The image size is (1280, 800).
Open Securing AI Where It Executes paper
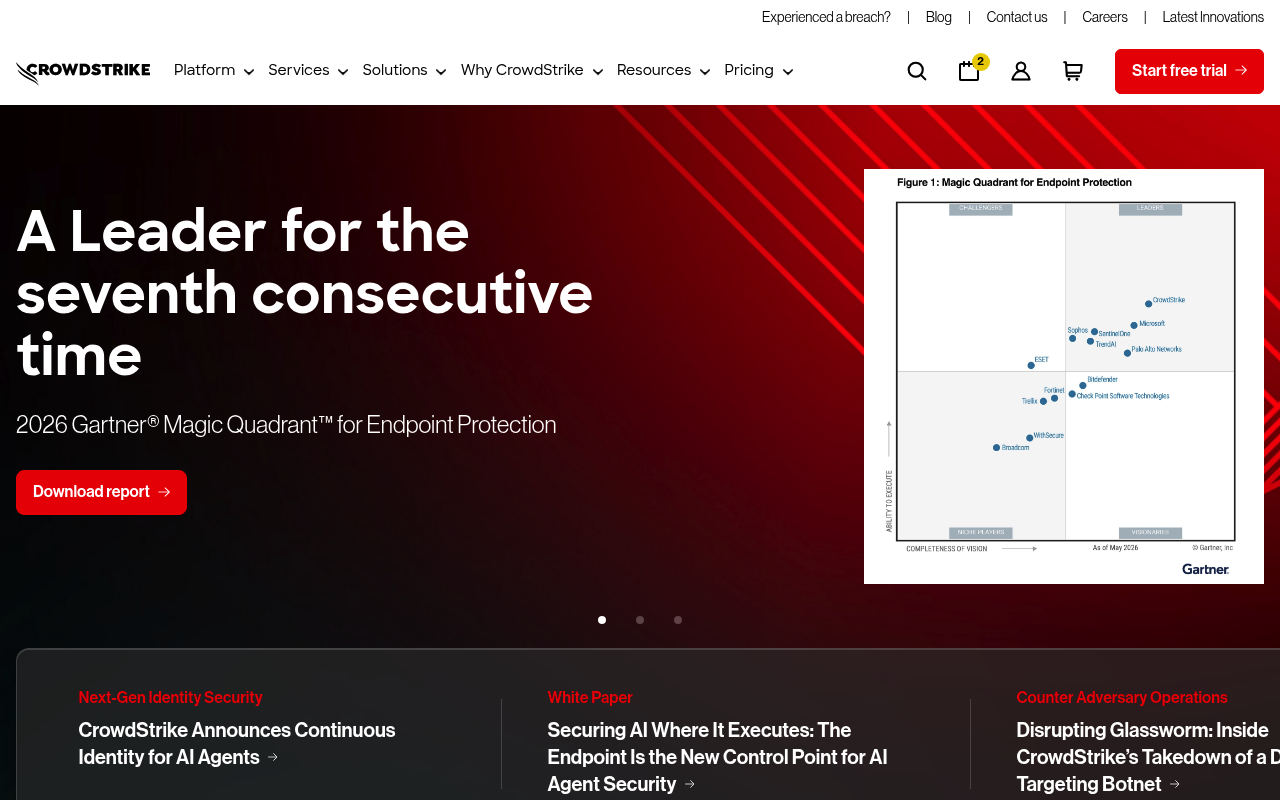pyautogui.click(x=717, y=757)
